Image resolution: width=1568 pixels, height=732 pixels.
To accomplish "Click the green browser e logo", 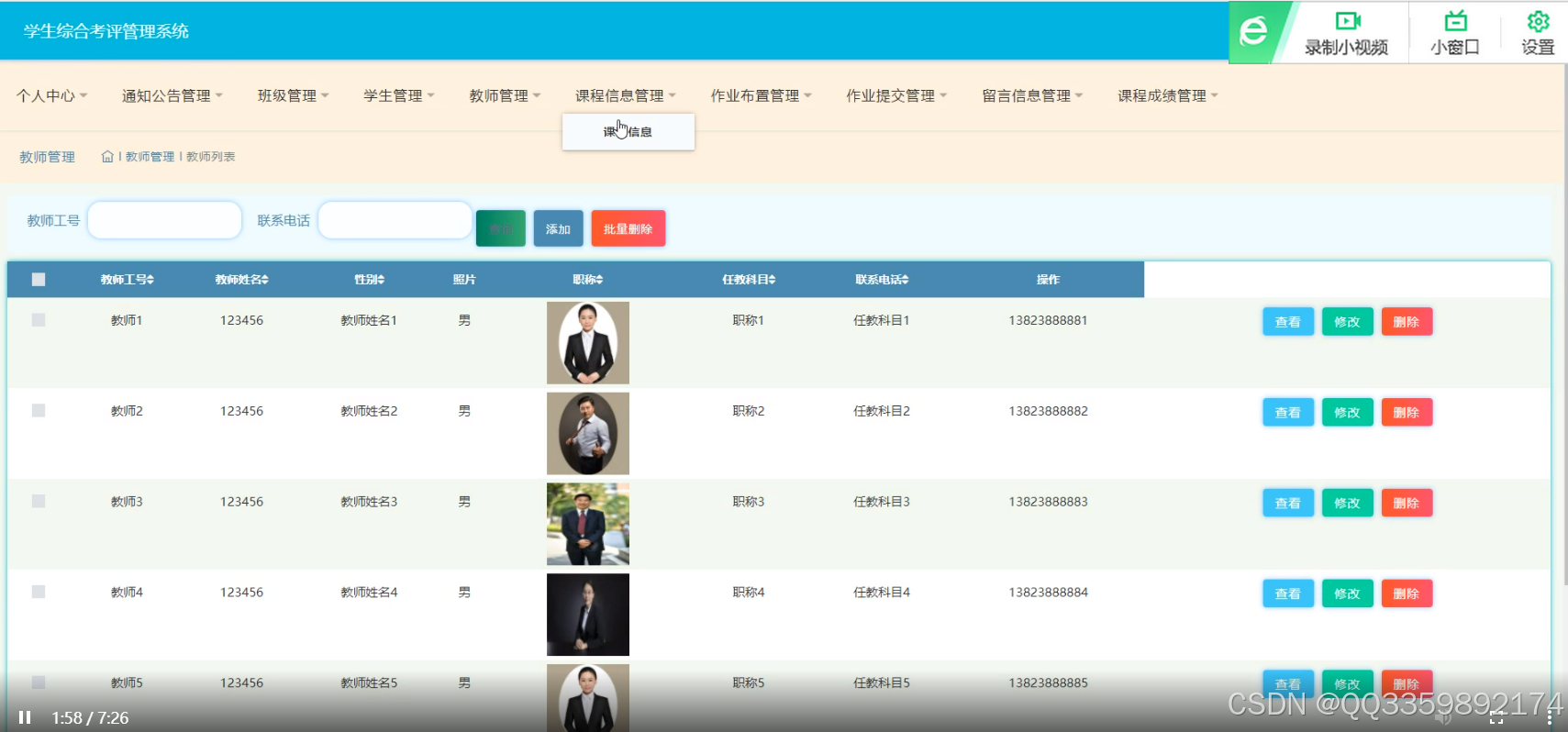I will point(1253,32).
